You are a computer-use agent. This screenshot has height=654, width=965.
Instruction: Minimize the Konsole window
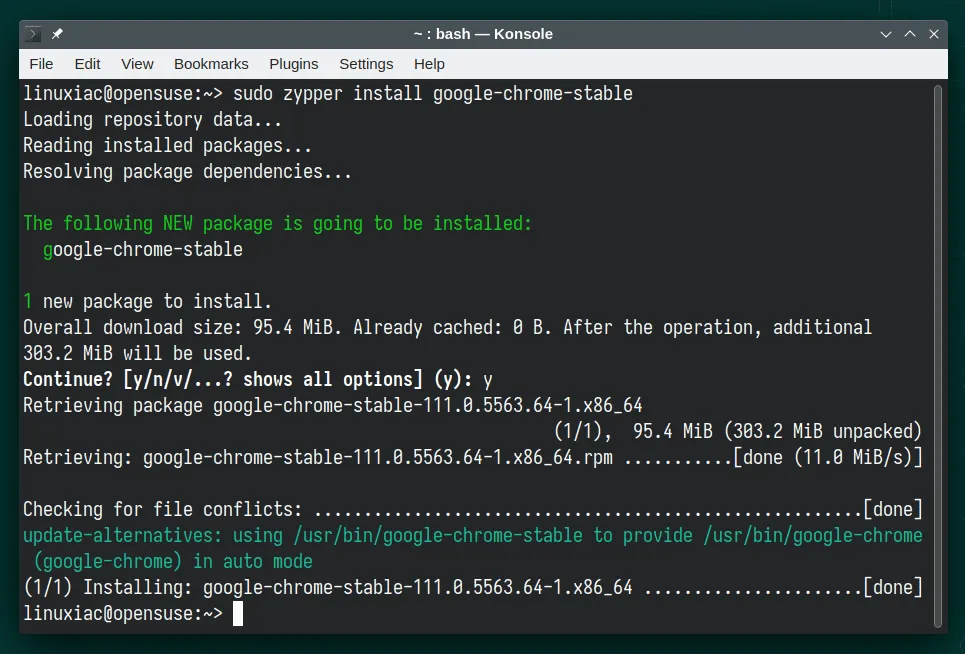[885, 34]
